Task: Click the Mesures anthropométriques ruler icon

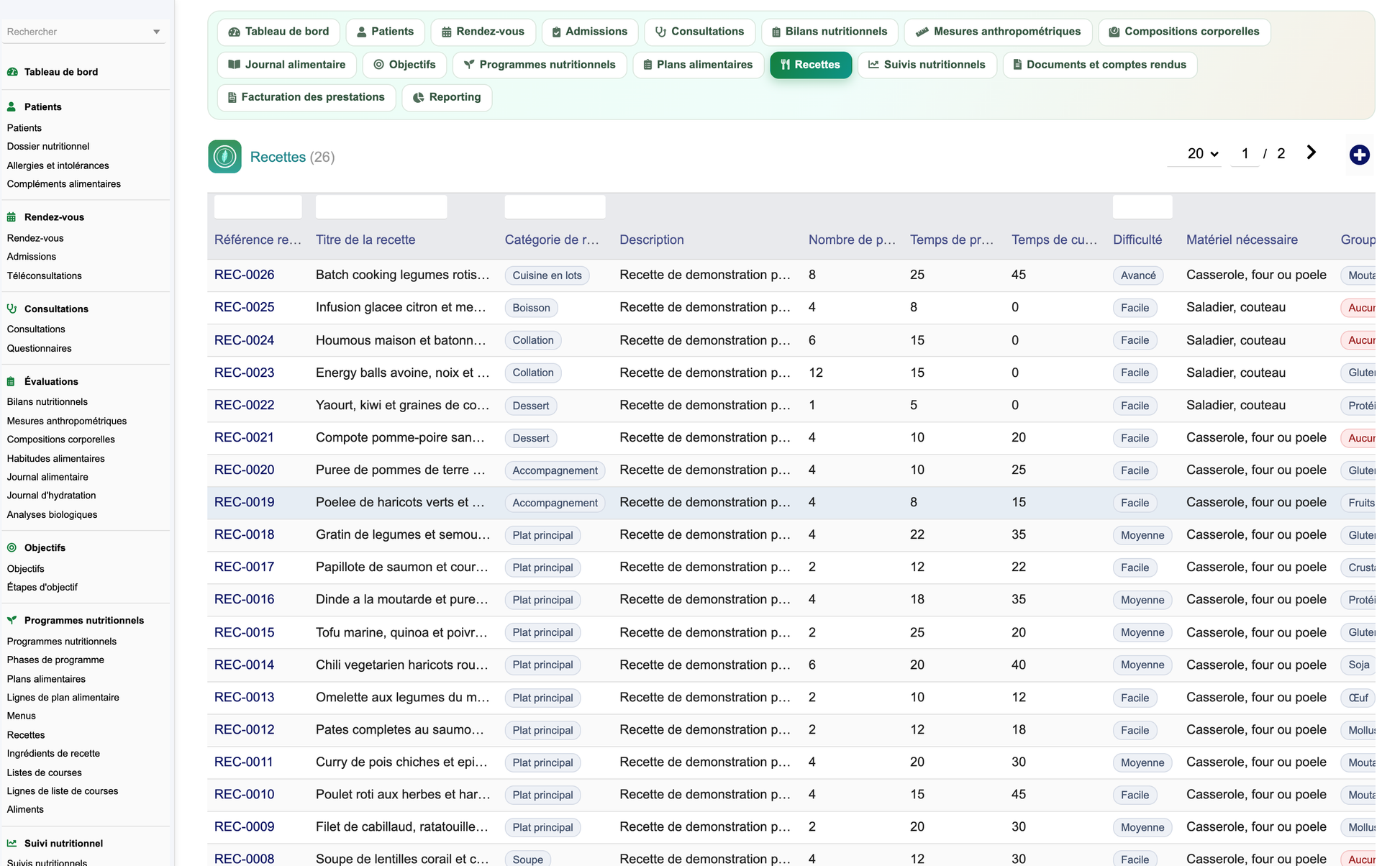Action: point(922,32)
